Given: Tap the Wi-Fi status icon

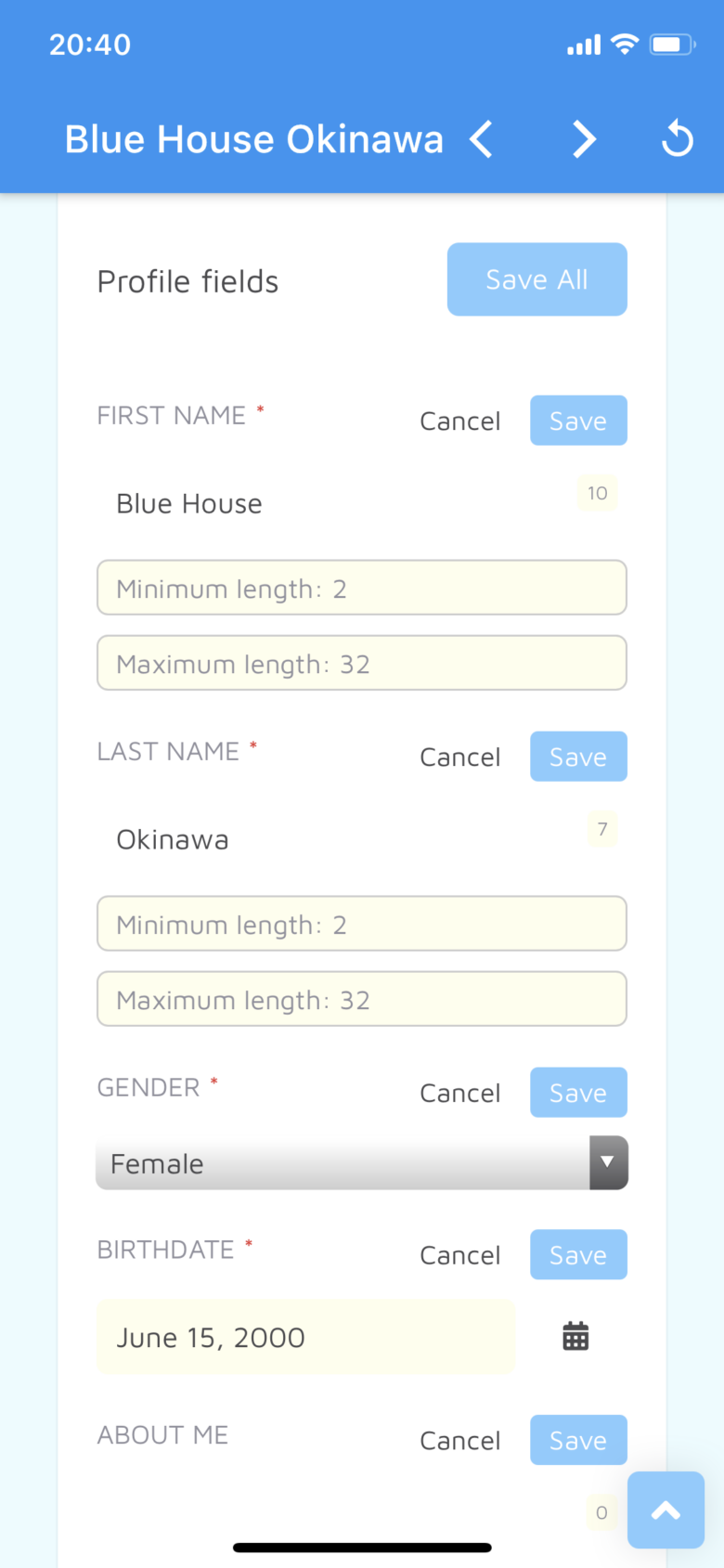Looking at the screenshot, I should pos(626,45).
